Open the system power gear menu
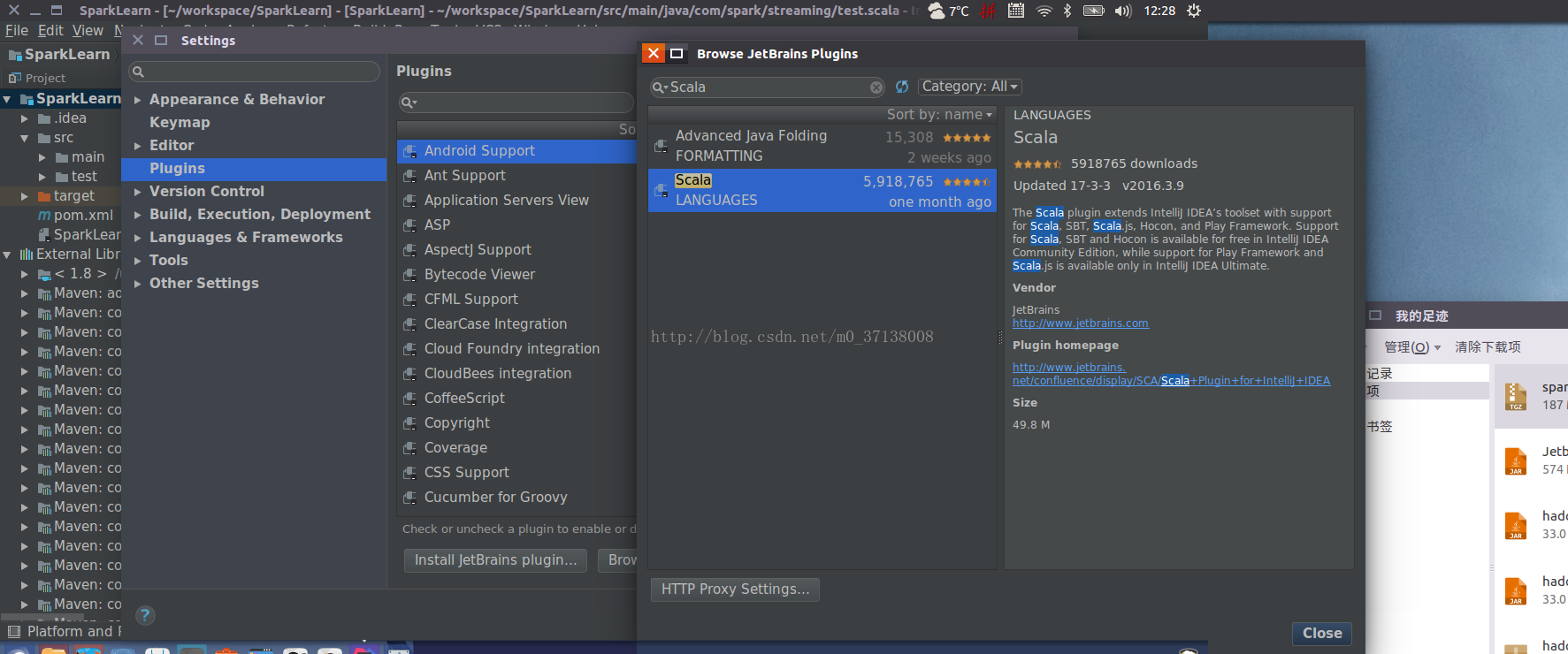 coord(1194,11)
